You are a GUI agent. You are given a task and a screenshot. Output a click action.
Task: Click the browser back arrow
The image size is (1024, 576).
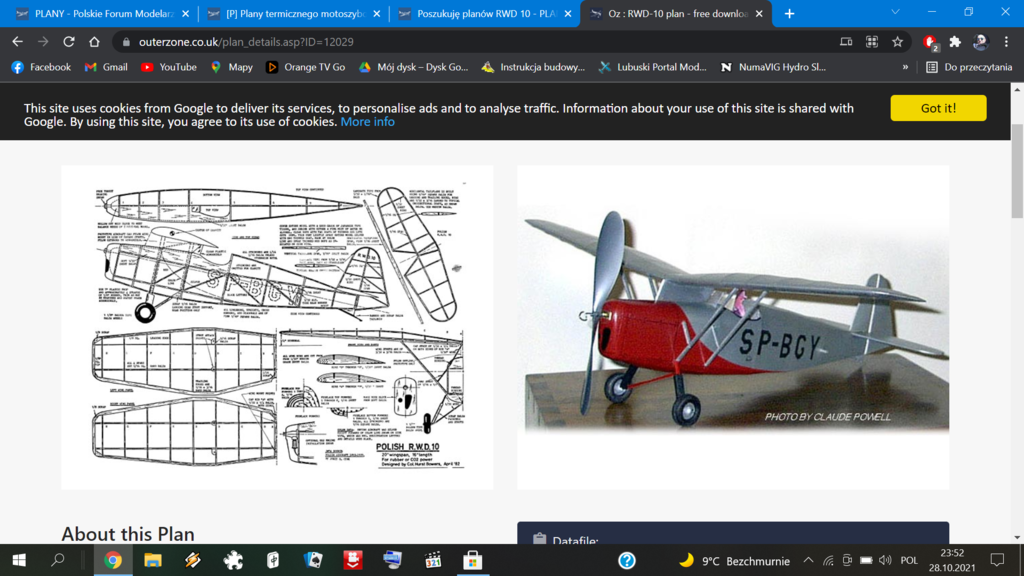point(17,42)
